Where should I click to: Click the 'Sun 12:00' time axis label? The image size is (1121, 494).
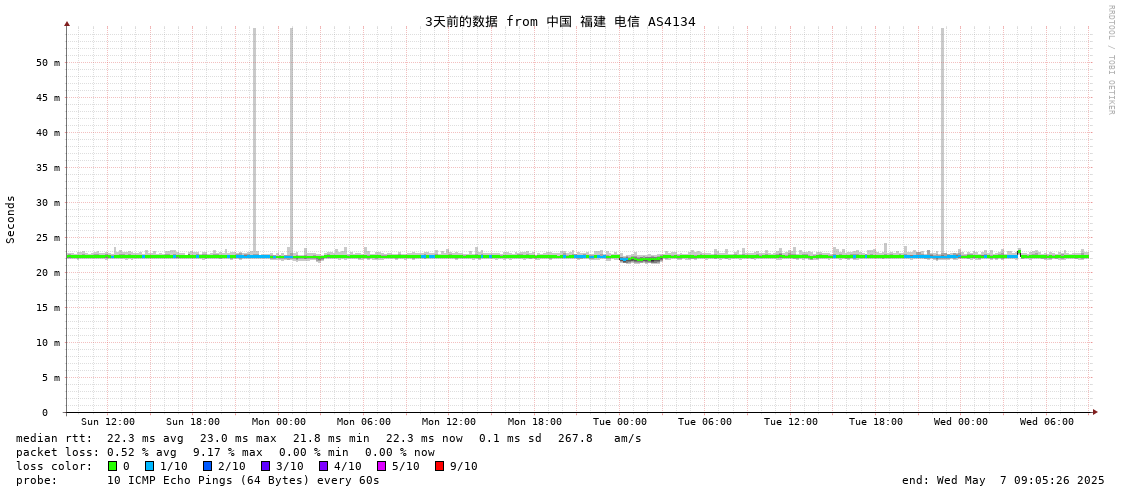point(107,422)
